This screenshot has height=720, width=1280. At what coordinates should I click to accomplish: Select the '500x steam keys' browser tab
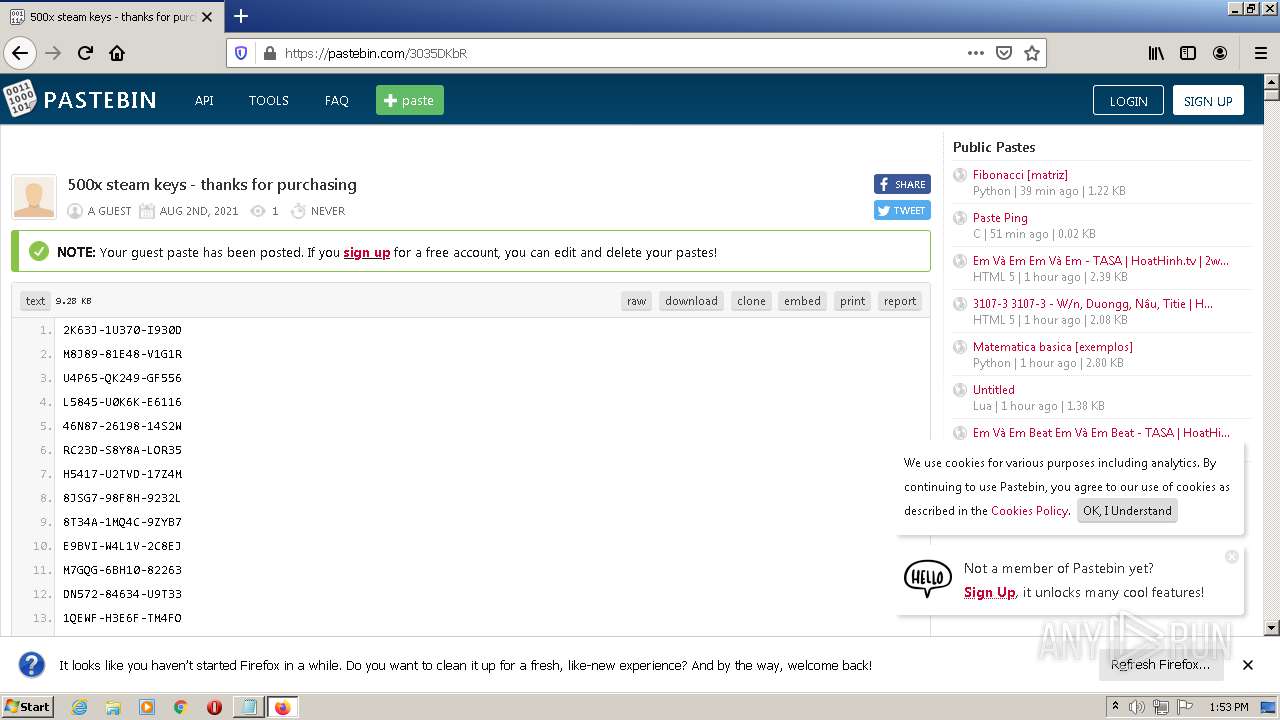[x=111, y=17]
